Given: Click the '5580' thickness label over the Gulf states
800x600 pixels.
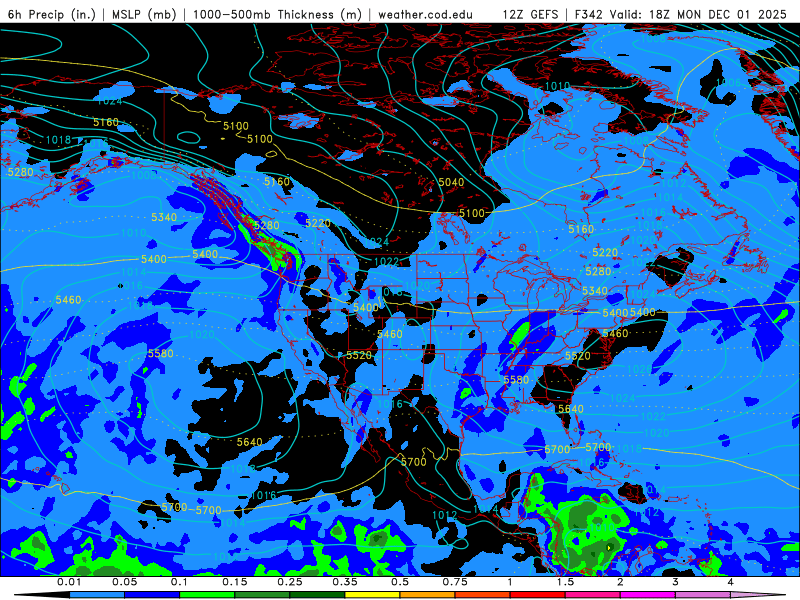Looking at the screenshot, I should pyautogui.click(x=516, y=380).
